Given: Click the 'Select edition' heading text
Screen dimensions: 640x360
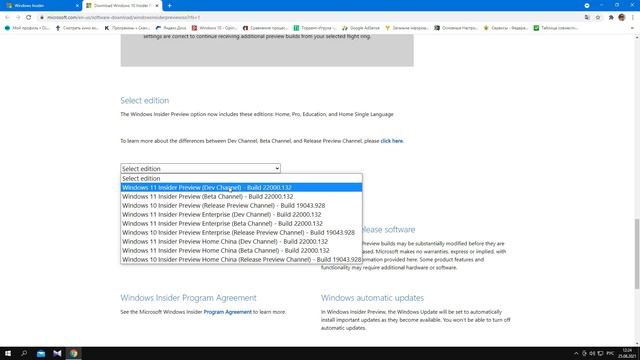Looking at the screenshot, I should (144, 100).
